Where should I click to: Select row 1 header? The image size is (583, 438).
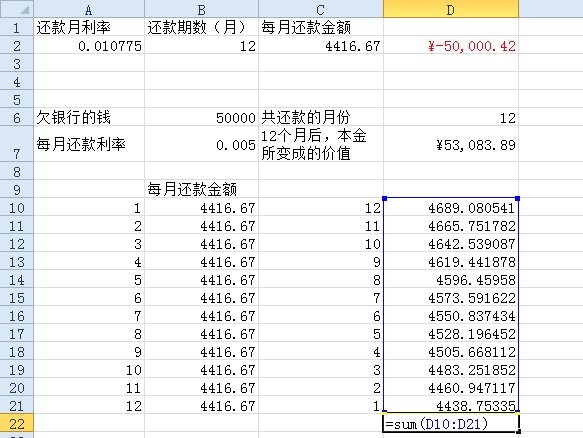tap(17, 27)
